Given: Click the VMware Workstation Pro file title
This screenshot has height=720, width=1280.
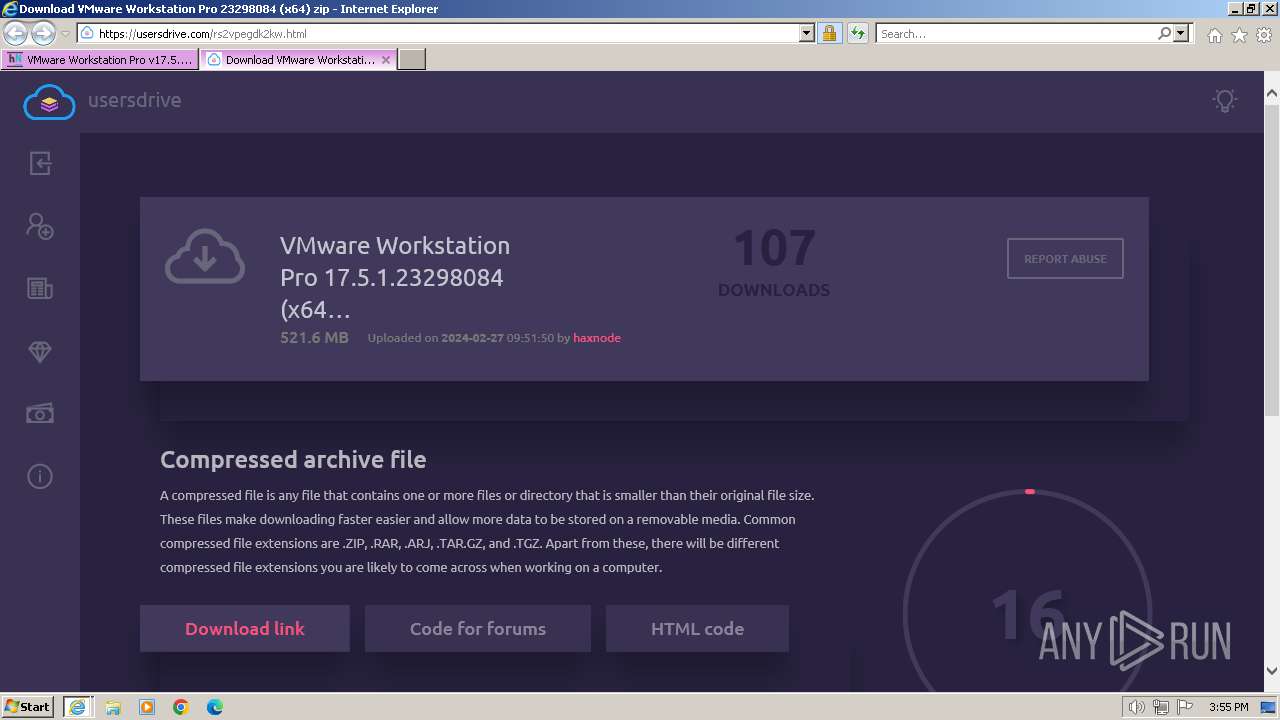Looking at the screenshot, I should (x=395, y=277).
